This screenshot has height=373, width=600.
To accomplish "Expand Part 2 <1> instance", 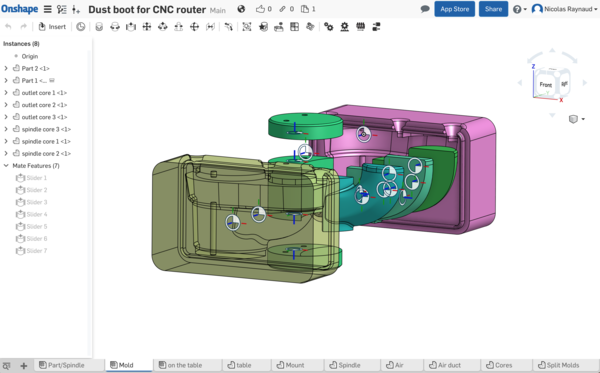I will (x=6, y=68).
